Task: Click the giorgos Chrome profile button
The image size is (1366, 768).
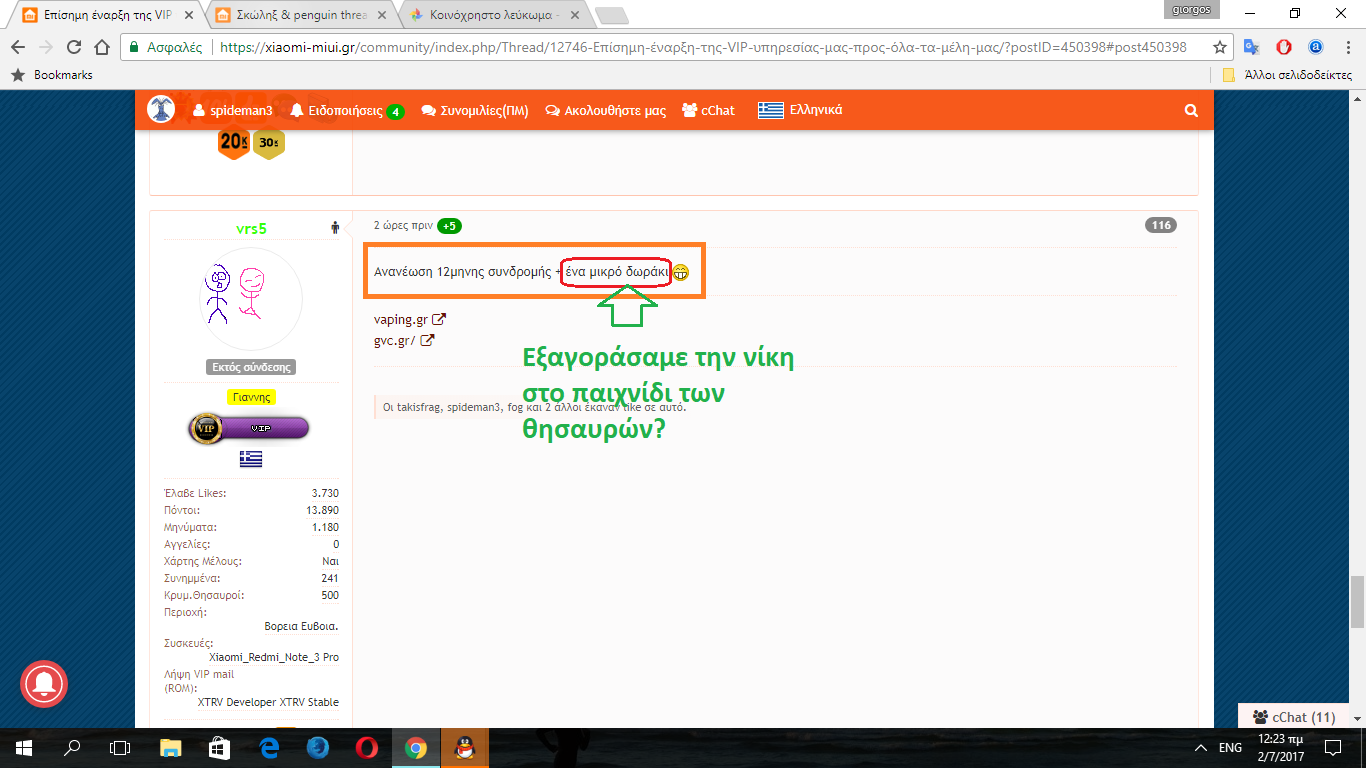Action: [x=1194, y=9]
